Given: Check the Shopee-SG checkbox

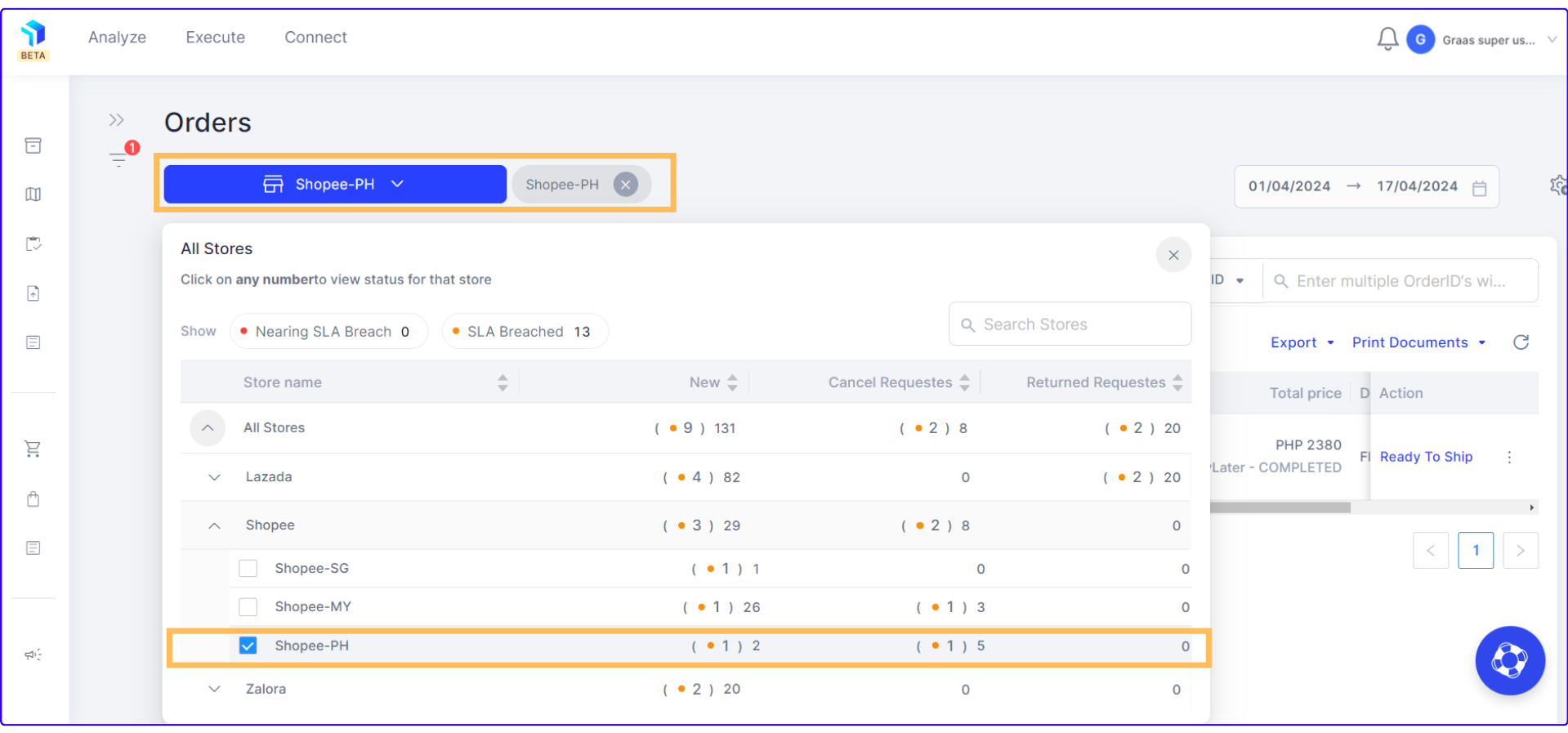Looking at the screenshot, I should tap(248, 569).
